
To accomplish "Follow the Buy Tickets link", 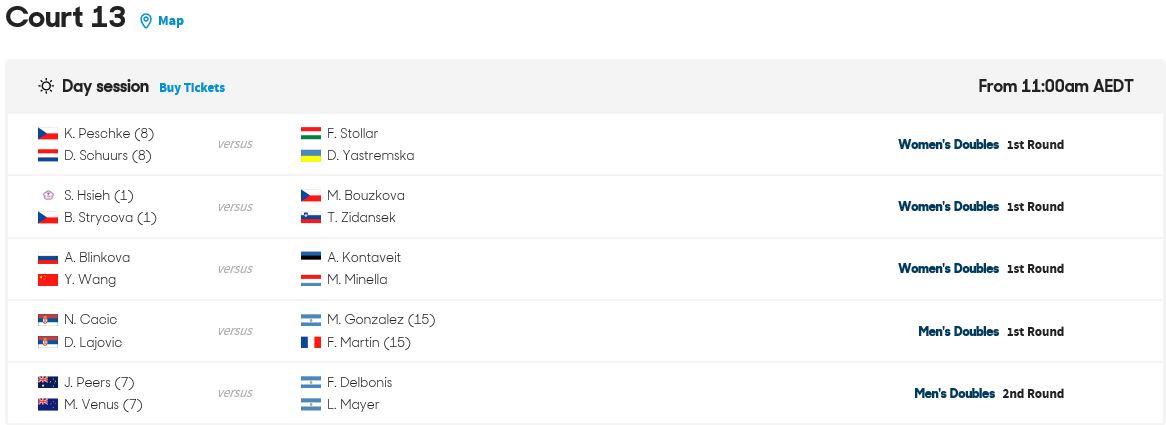I will [x=192, y=88].
